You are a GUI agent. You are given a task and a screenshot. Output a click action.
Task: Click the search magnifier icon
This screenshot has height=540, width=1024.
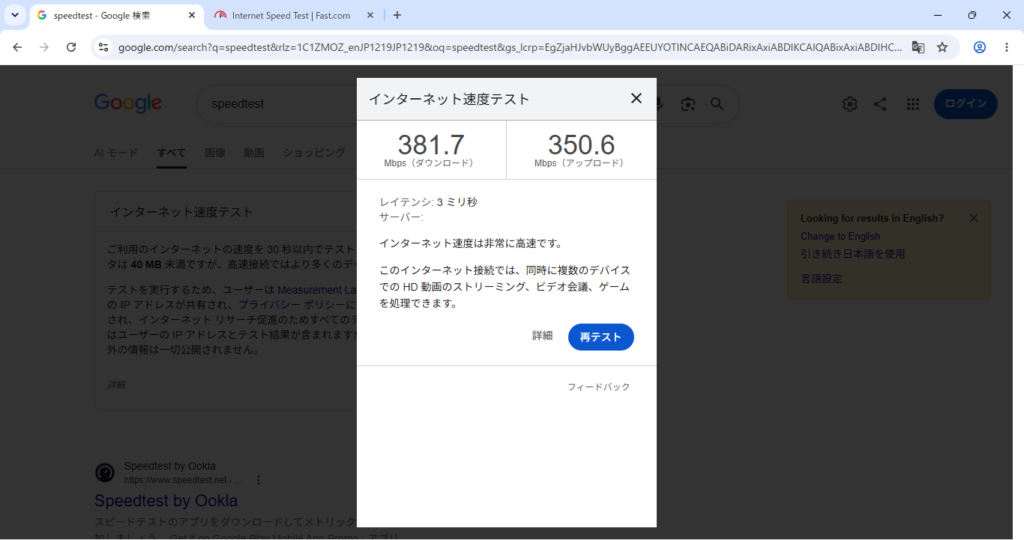pyautogui.click(x=717, y=104)
